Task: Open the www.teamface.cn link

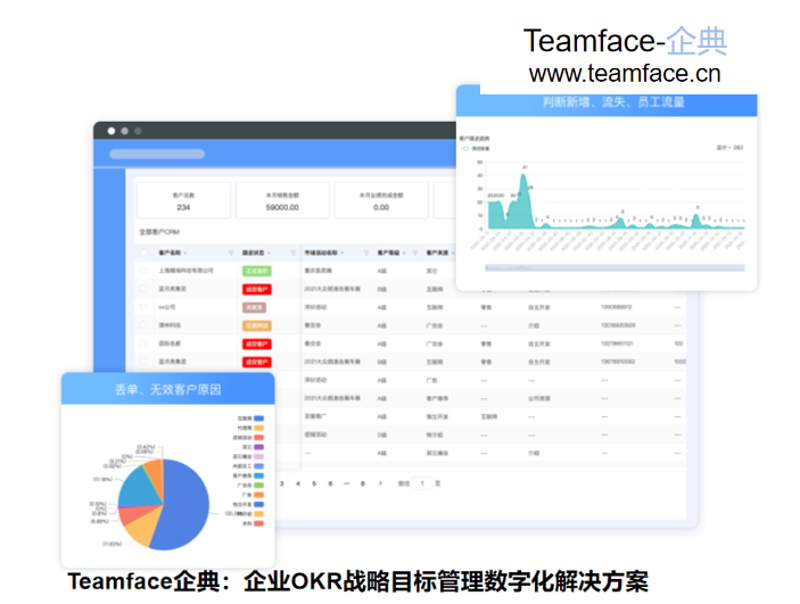Action: point(624,73)
